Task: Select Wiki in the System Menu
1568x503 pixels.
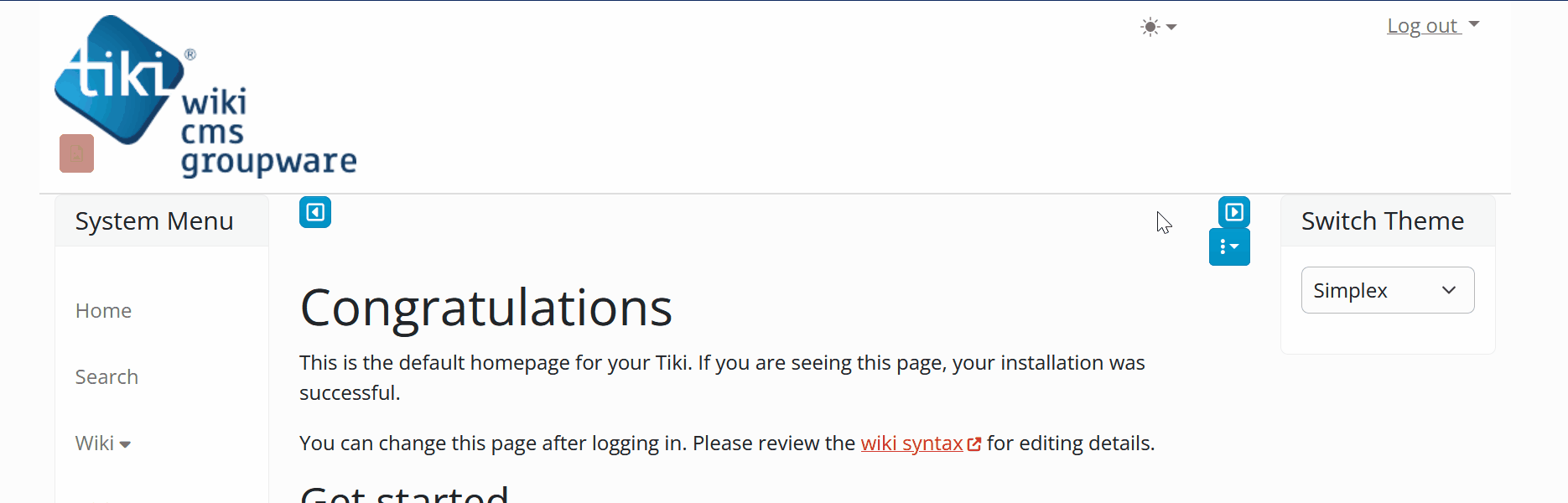Action: (95, 443)
